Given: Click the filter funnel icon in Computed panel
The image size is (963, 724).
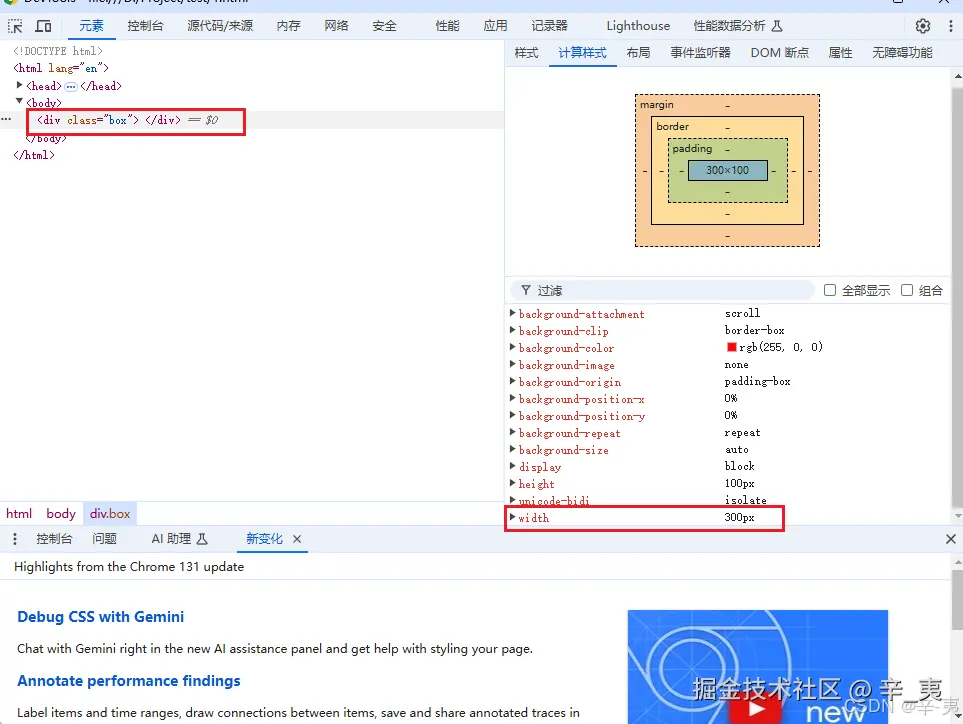Looking at the screenshot, I should (x=524, y=290).
